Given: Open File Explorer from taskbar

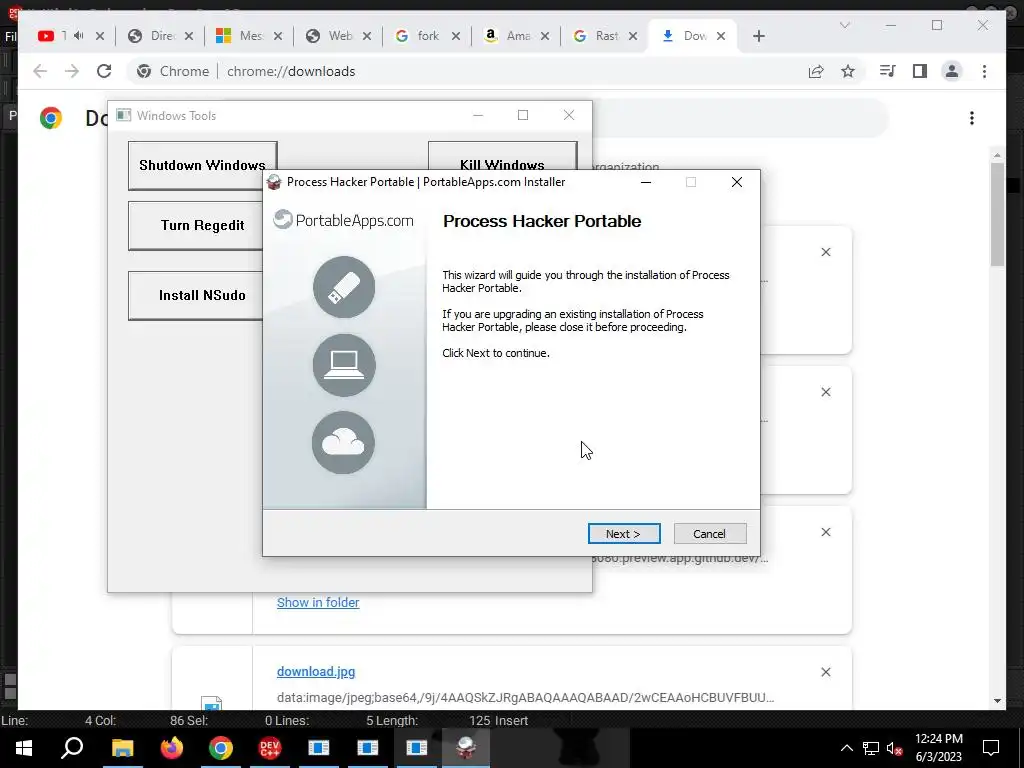Looking at the screenshot, I should tap(122, 748).
